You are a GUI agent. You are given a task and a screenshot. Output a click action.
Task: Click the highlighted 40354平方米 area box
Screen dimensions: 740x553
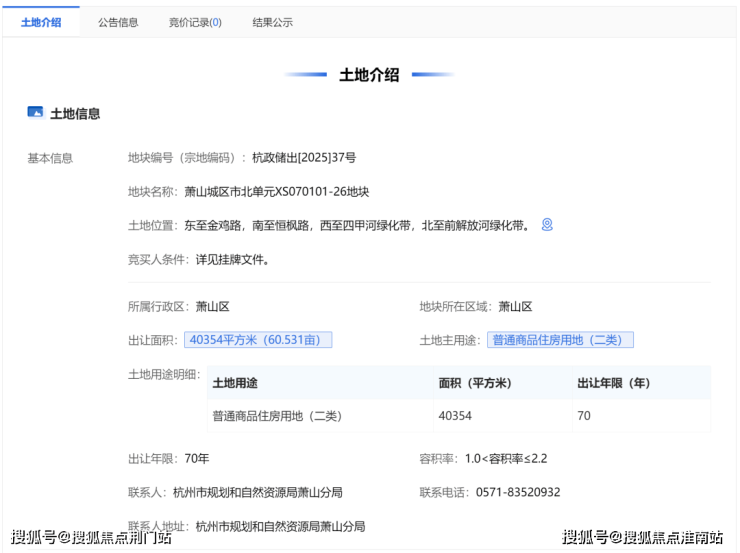[x=257, y=340]
